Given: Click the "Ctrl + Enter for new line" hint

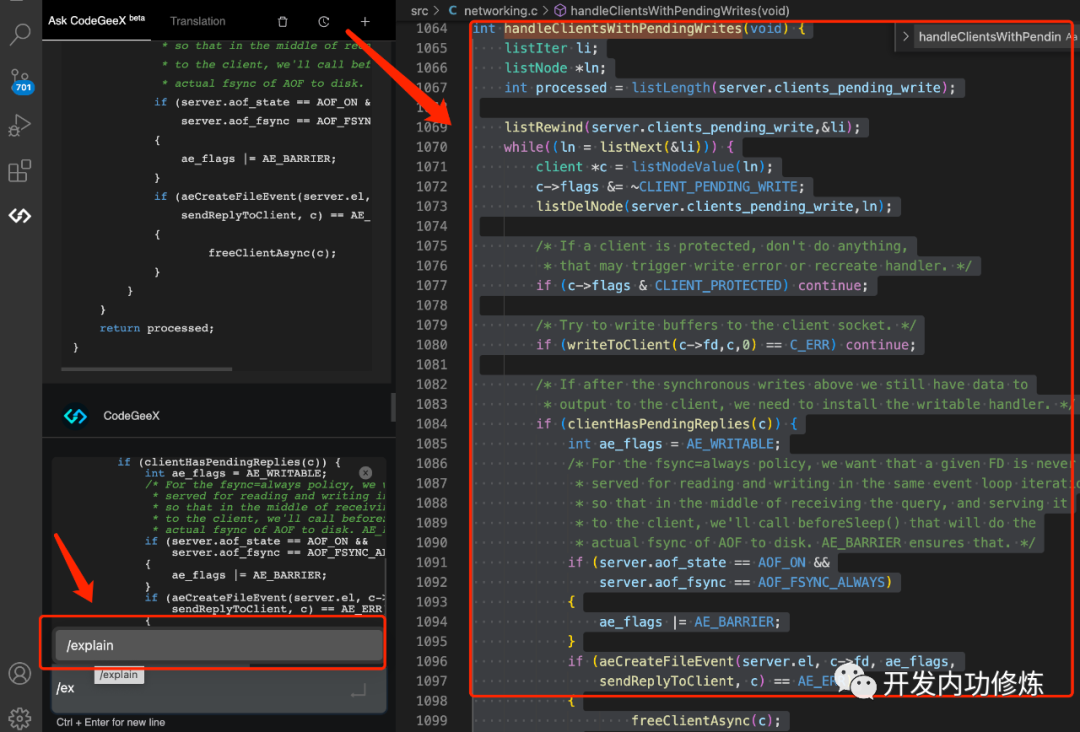Looking at the screenshot, I should 111,722.
